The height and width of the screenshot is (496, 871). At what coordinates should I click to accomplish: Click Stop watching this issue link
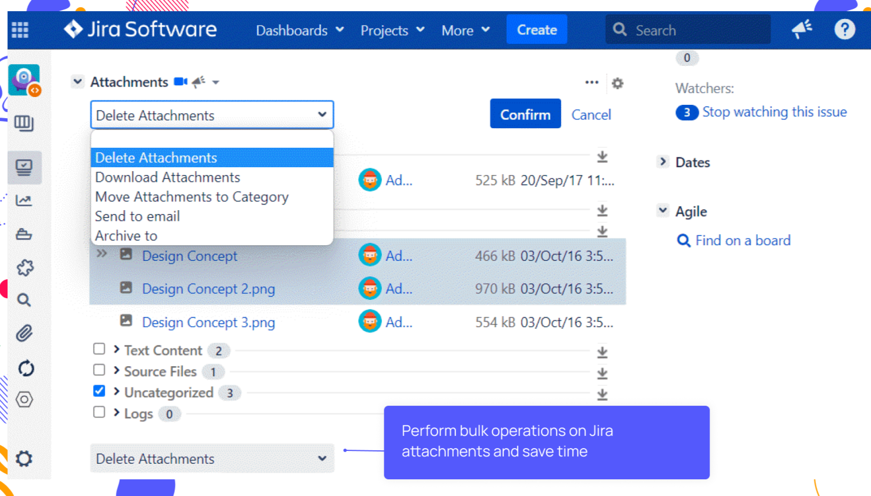[x=774, y=112]
